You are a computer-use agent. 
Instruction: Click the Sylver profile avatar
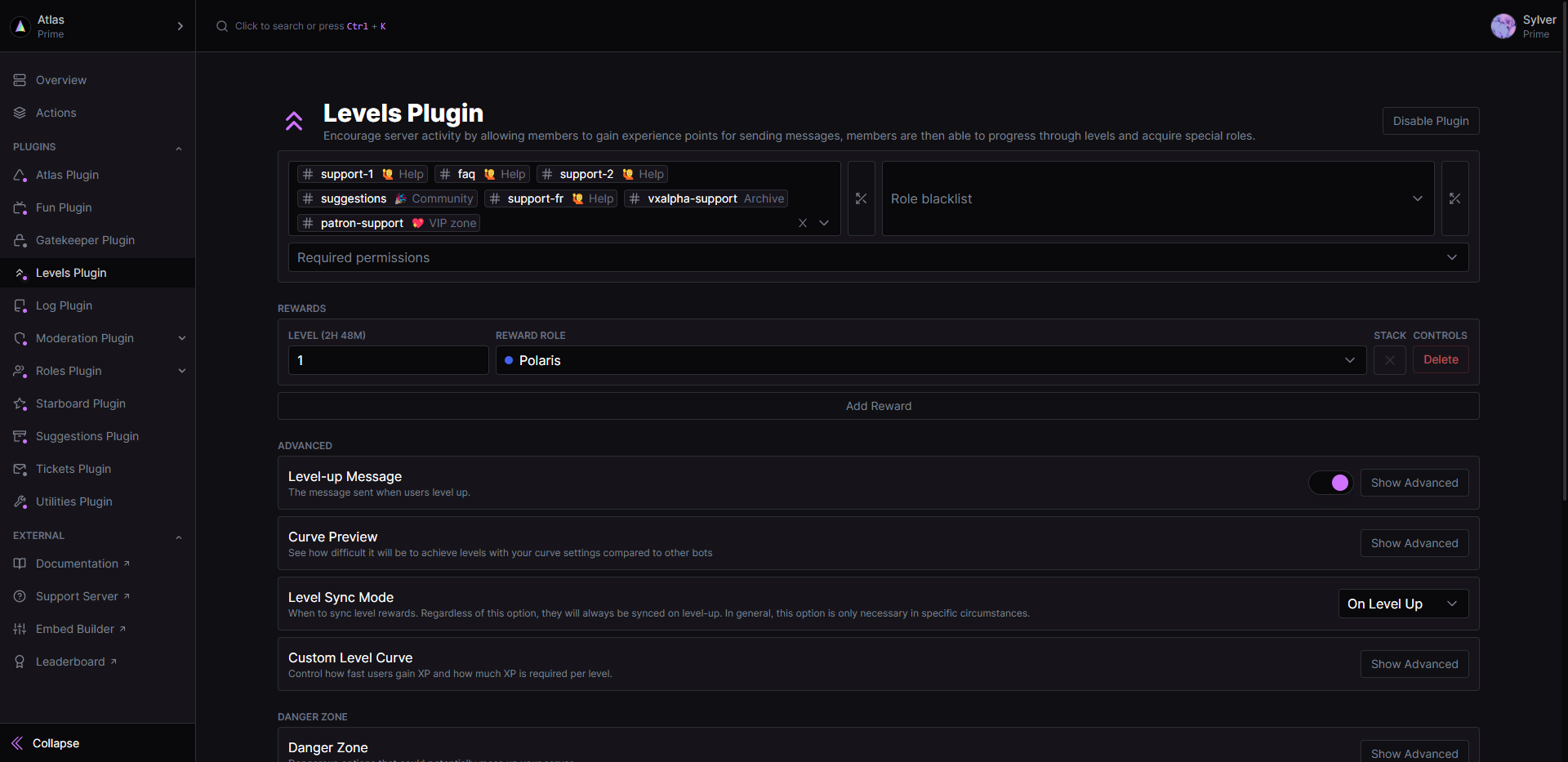(x=1503, y=26)
